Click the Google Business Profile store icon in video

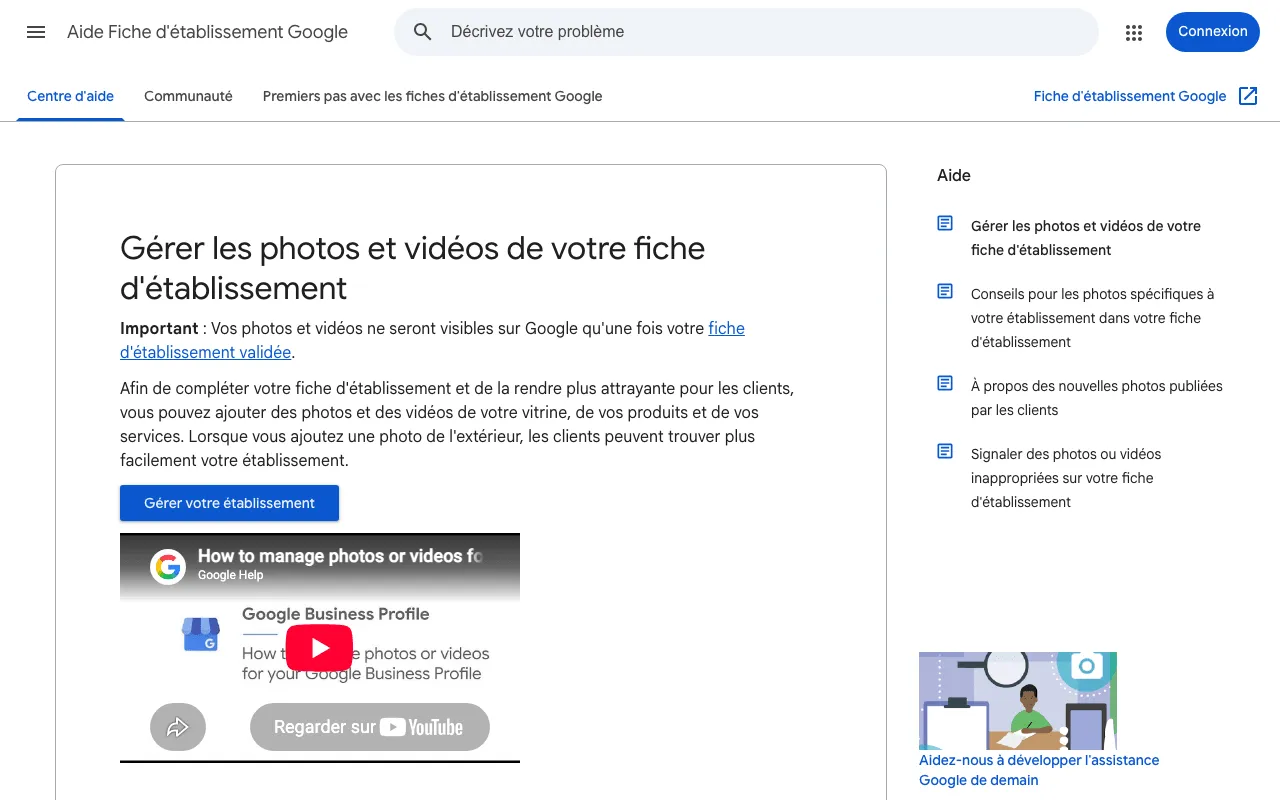(x=201, y=634)
